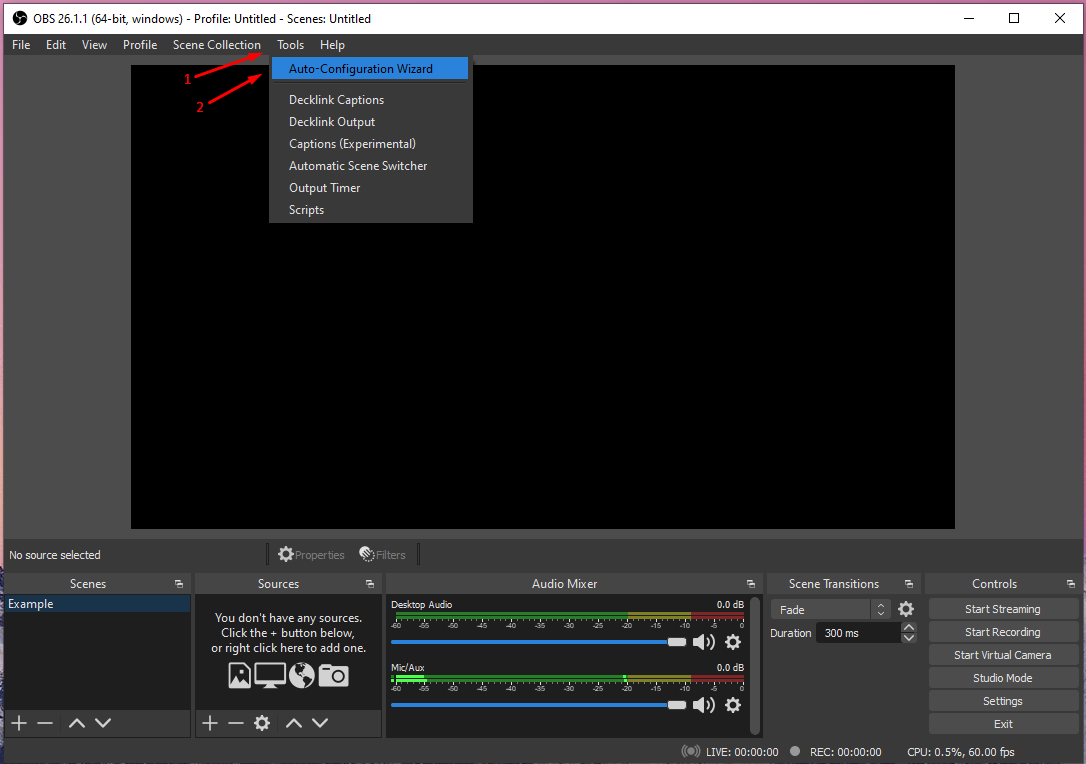
Task: Enable Studio Mode
Action: coord(1003,678)
